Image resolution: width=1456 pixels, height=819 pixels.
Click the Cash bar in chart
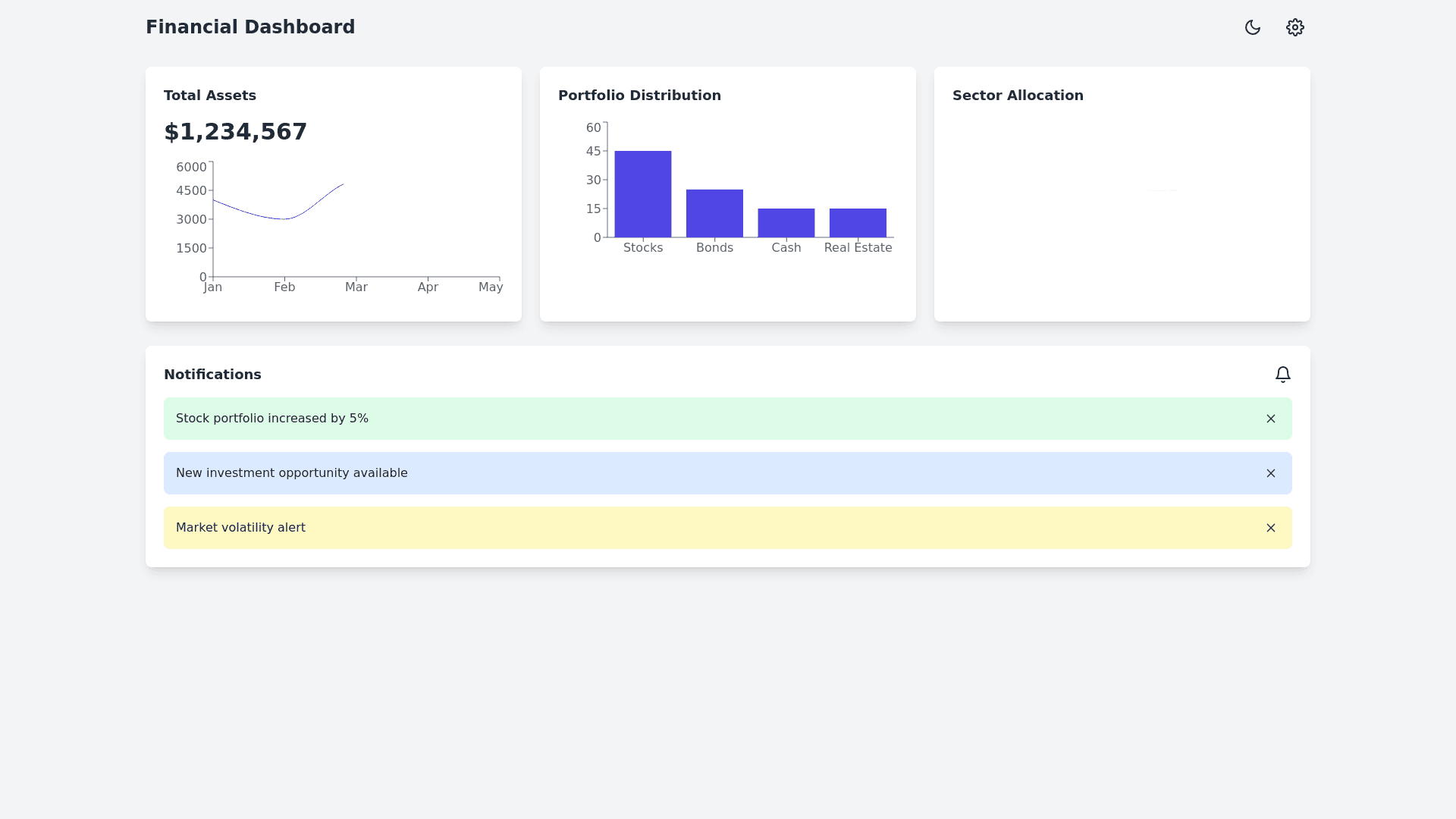[786, 223]
